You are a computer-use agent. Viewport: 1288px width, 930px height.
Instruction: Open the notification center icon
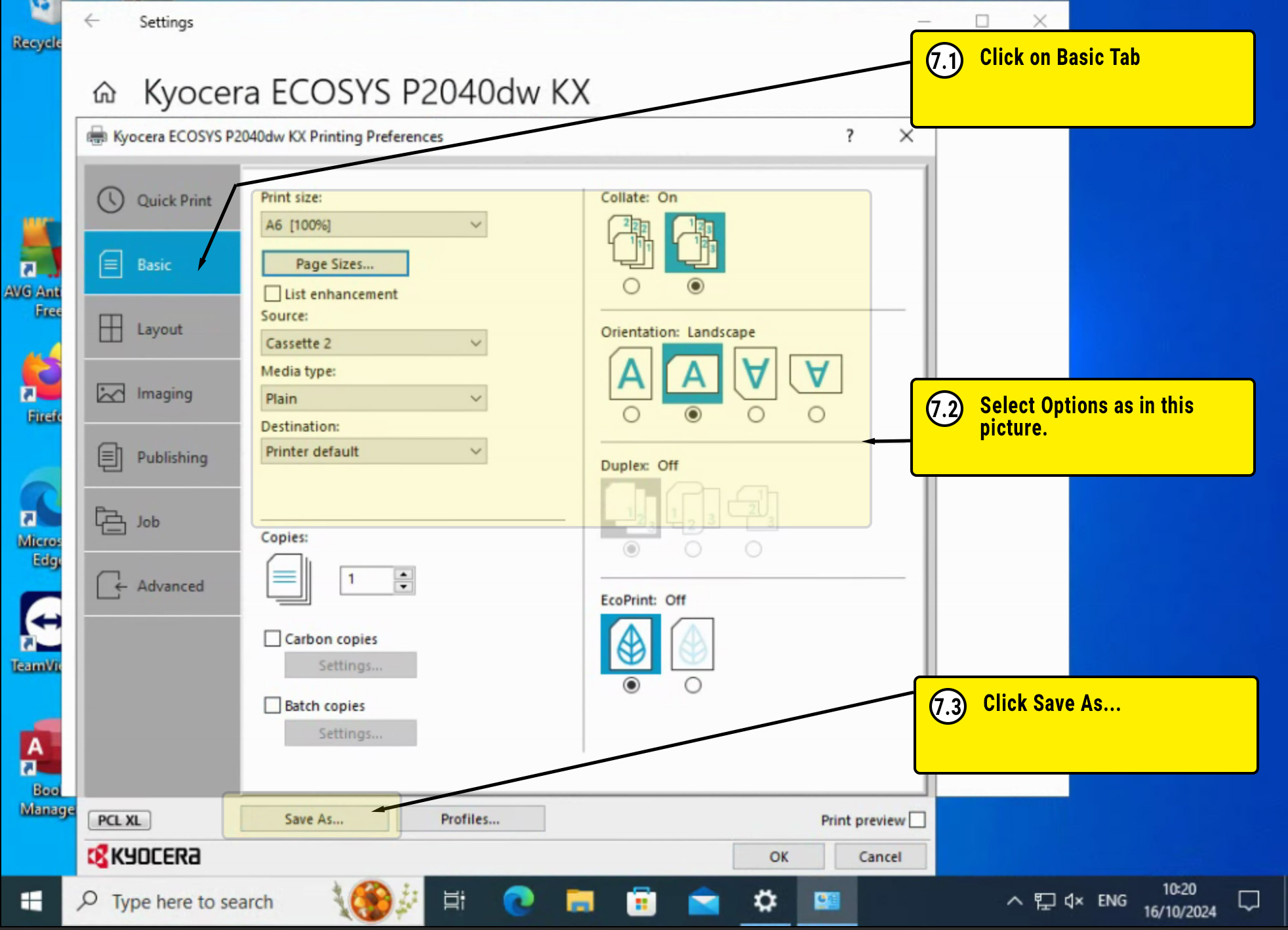[x=1249, y=901]
